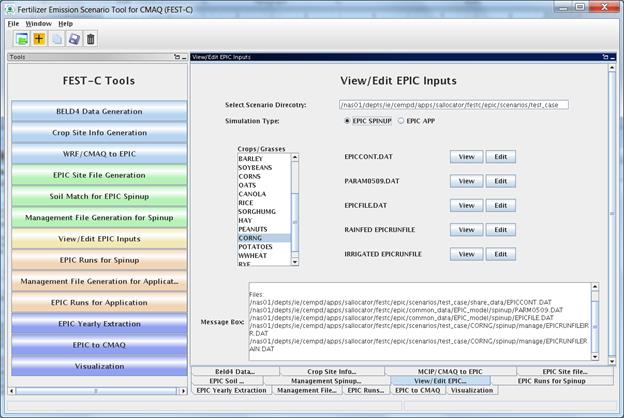Click the trash can delete toolbar icon
Image resolution: width=624 pixels, height=418 pixels.
(x=91, y=39)
